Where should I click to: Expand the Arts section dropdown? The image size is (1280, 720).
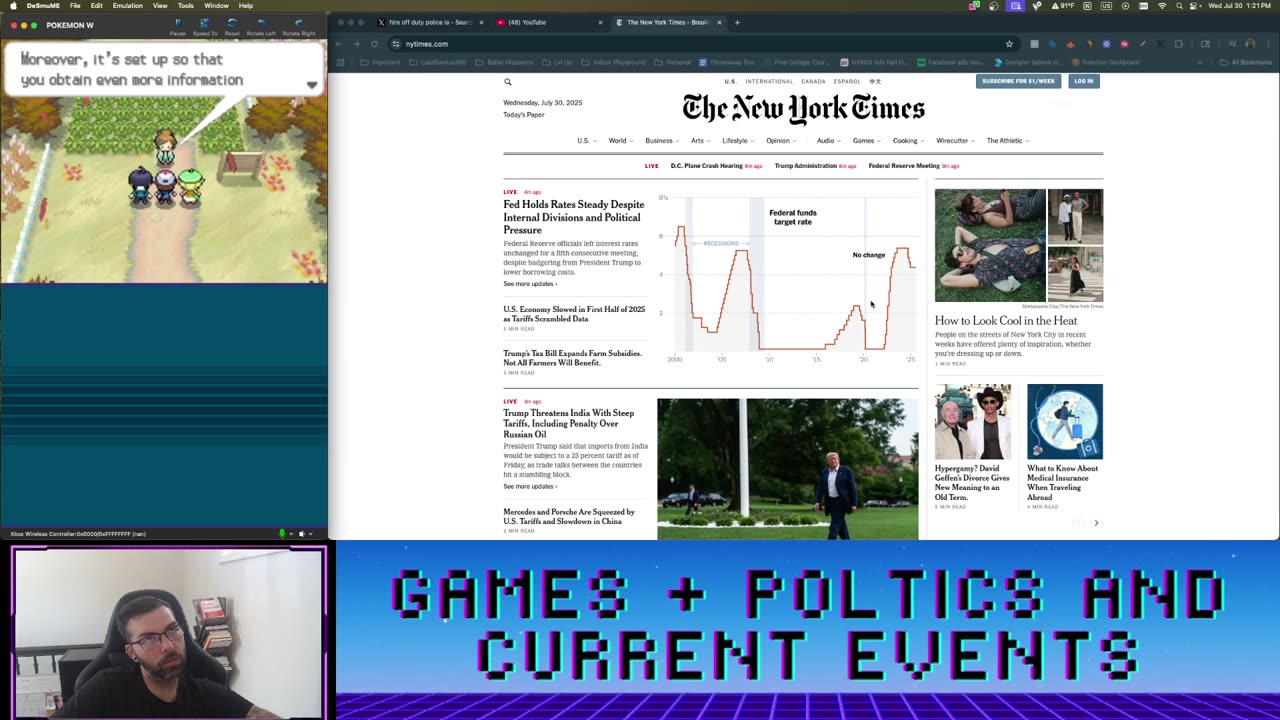coord(700,141)
